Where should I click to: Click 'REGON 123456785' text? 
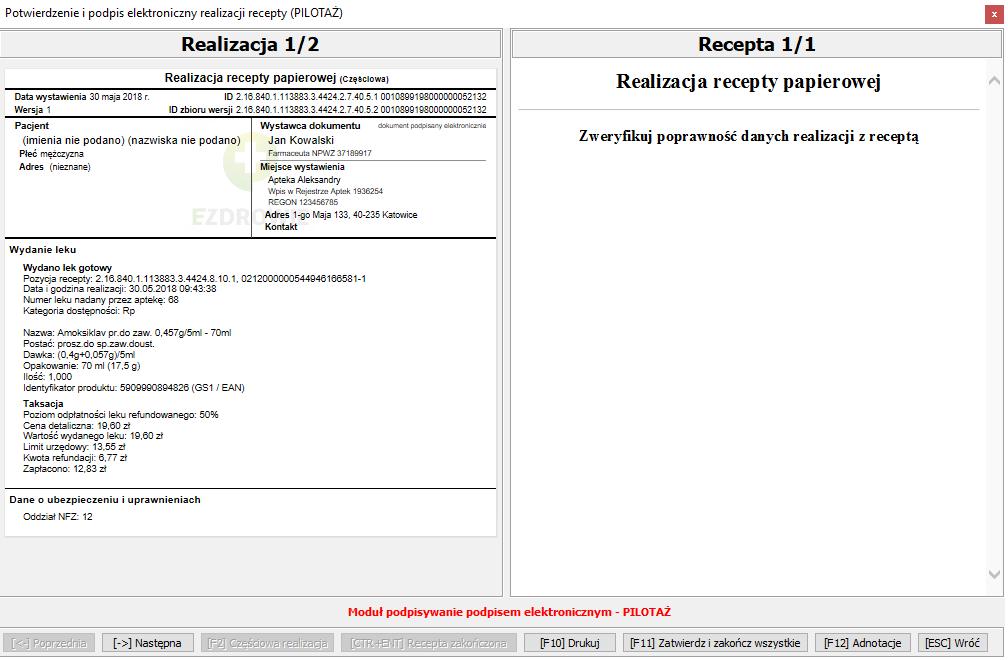point(303,202)
